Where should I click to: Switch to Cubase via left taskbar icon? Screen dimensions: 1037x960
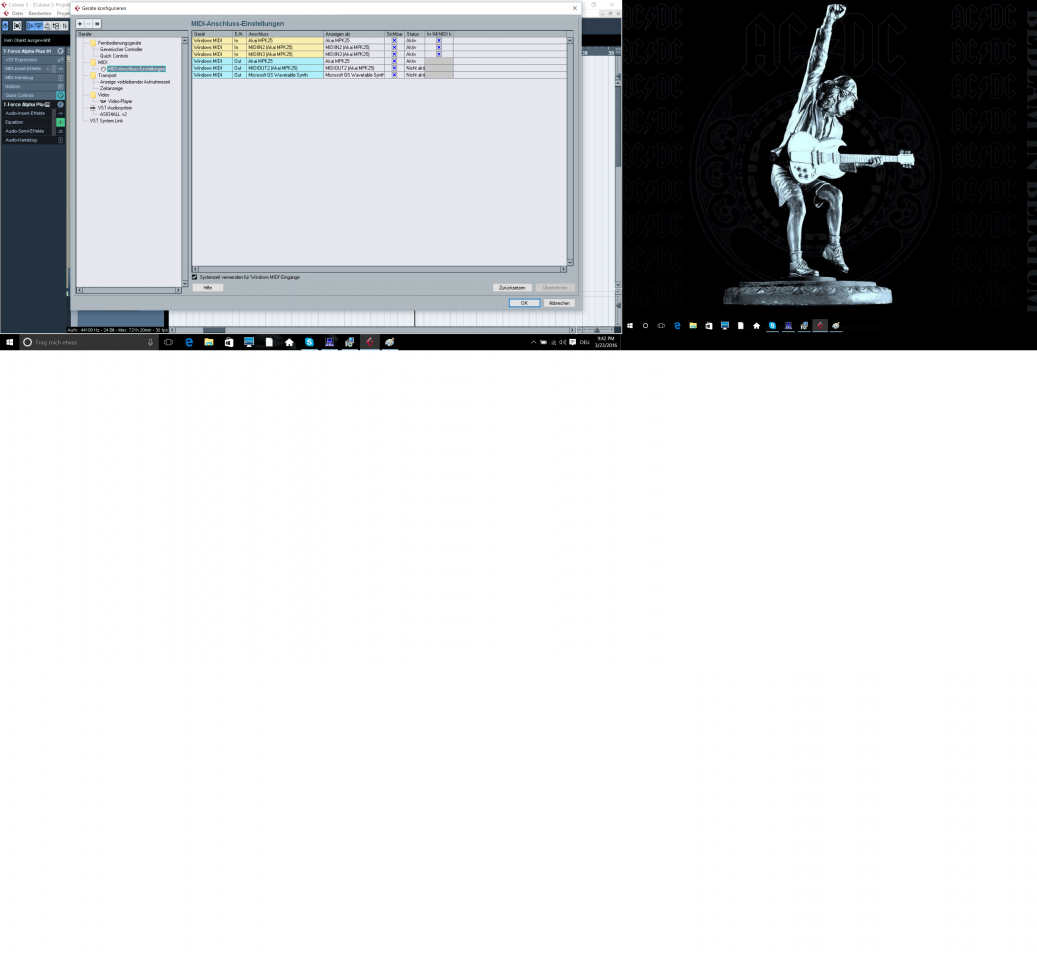(x=370, y=342)
